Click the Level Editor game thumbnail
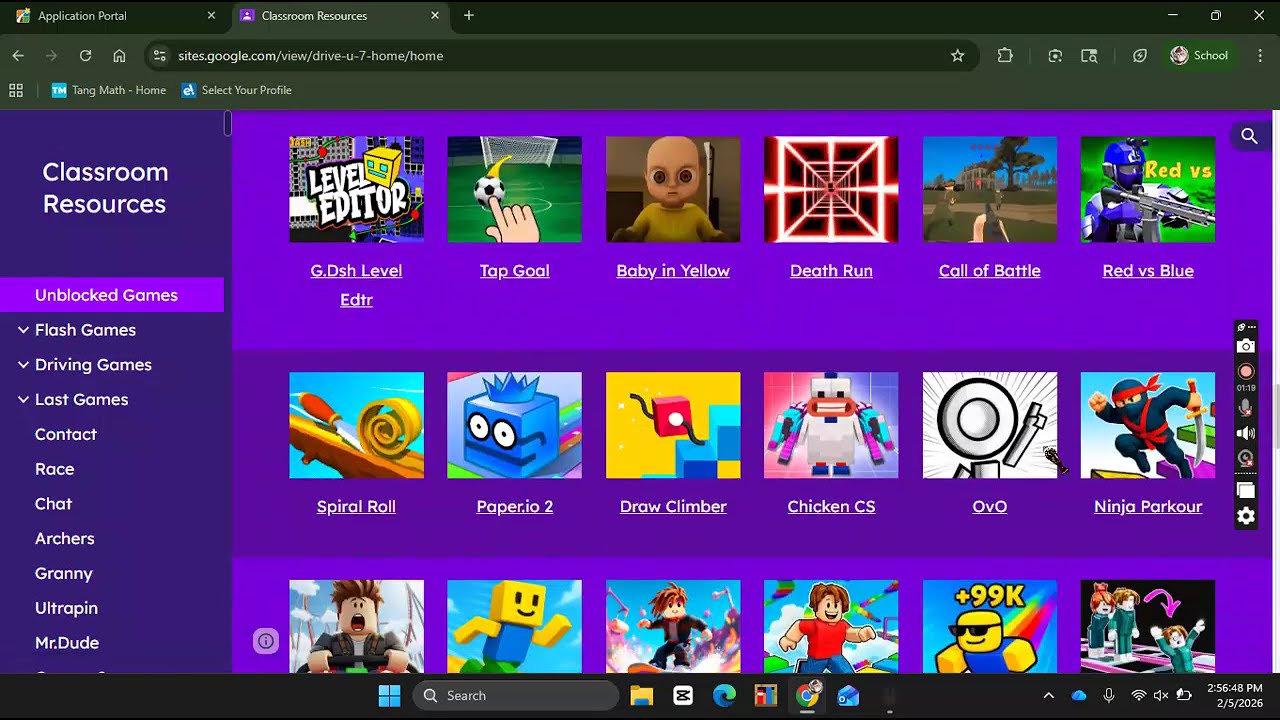Screen dimensions: 1280x720 tap(356, 189)
